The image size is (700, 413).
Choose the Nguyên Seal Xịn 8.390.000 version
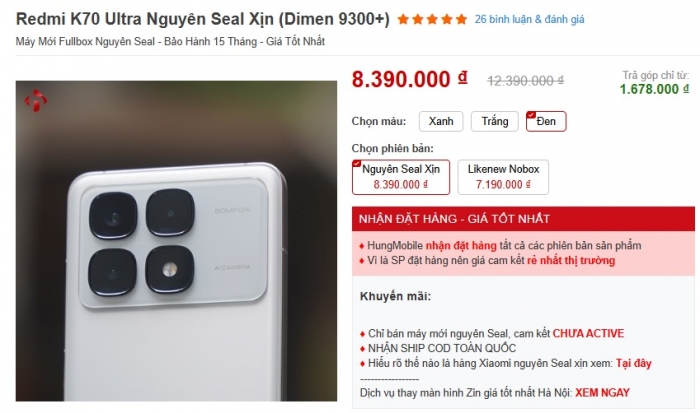(401, 177)
